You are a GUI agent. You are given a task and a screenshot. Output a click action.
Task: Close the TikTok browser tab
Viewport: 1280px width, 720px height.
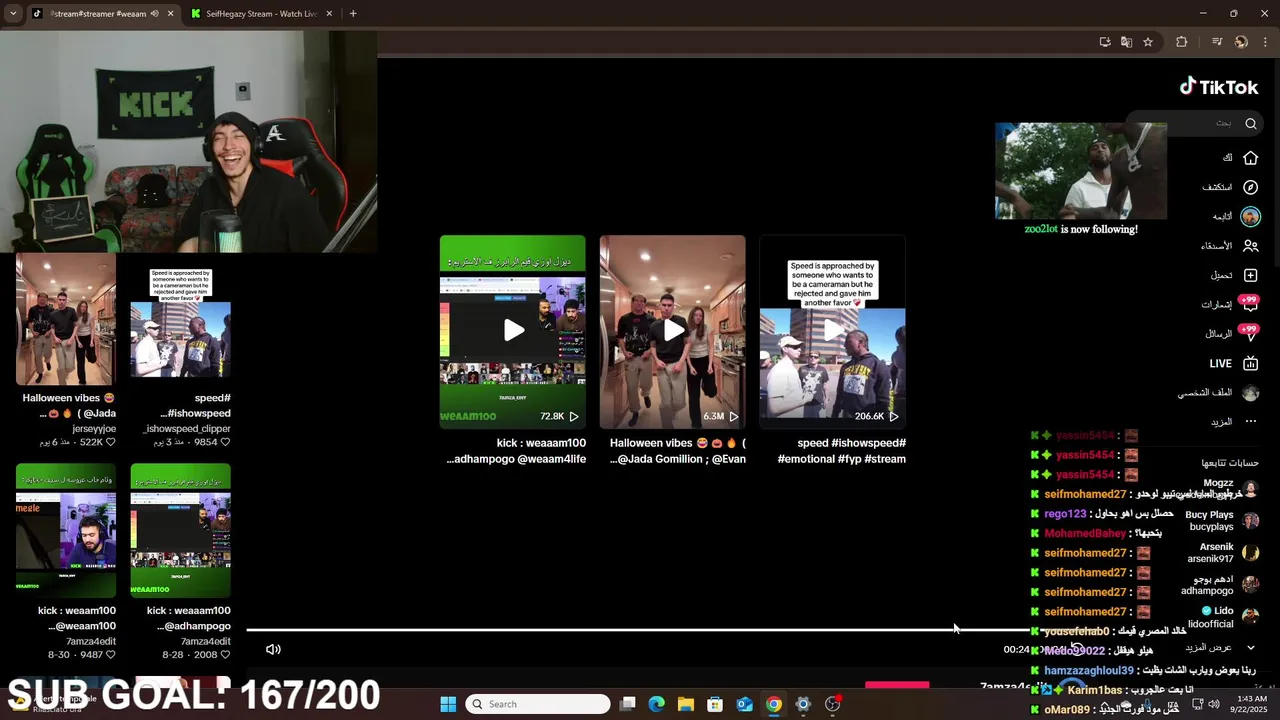pyautogui.click(x=170, y=14)
